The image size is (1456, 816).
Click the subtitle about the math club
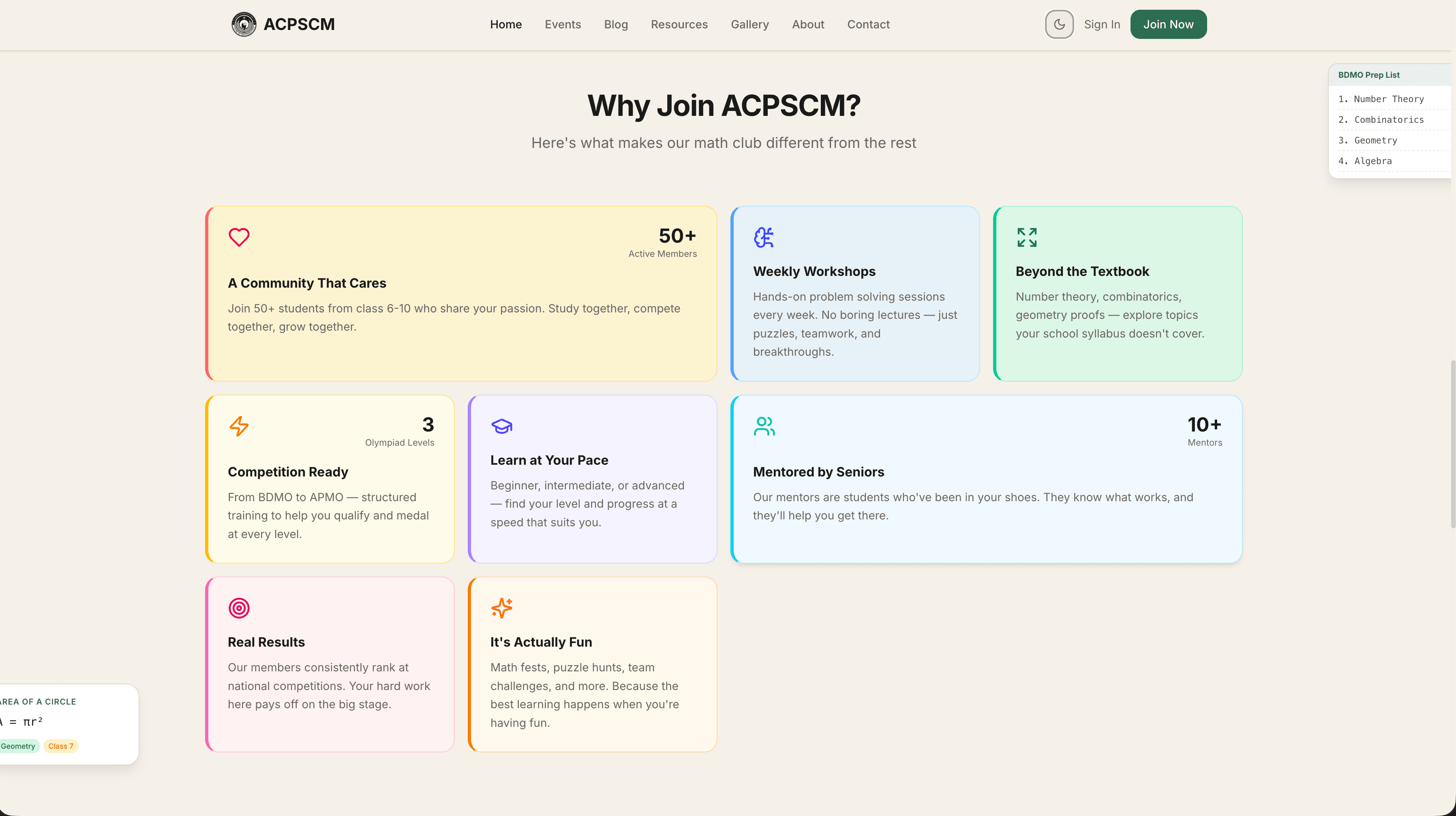(x=724, y=143)
